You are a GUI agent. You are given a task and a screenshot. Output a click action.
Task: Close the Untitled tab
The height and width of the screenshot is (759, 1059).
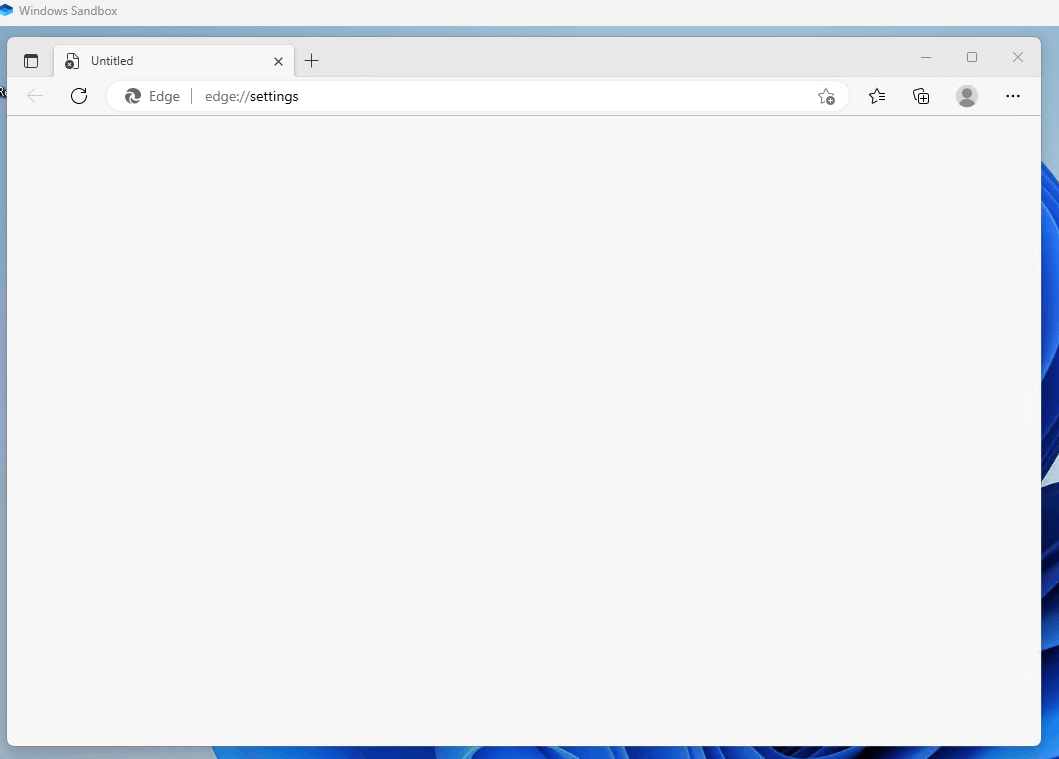click(278, 61)
